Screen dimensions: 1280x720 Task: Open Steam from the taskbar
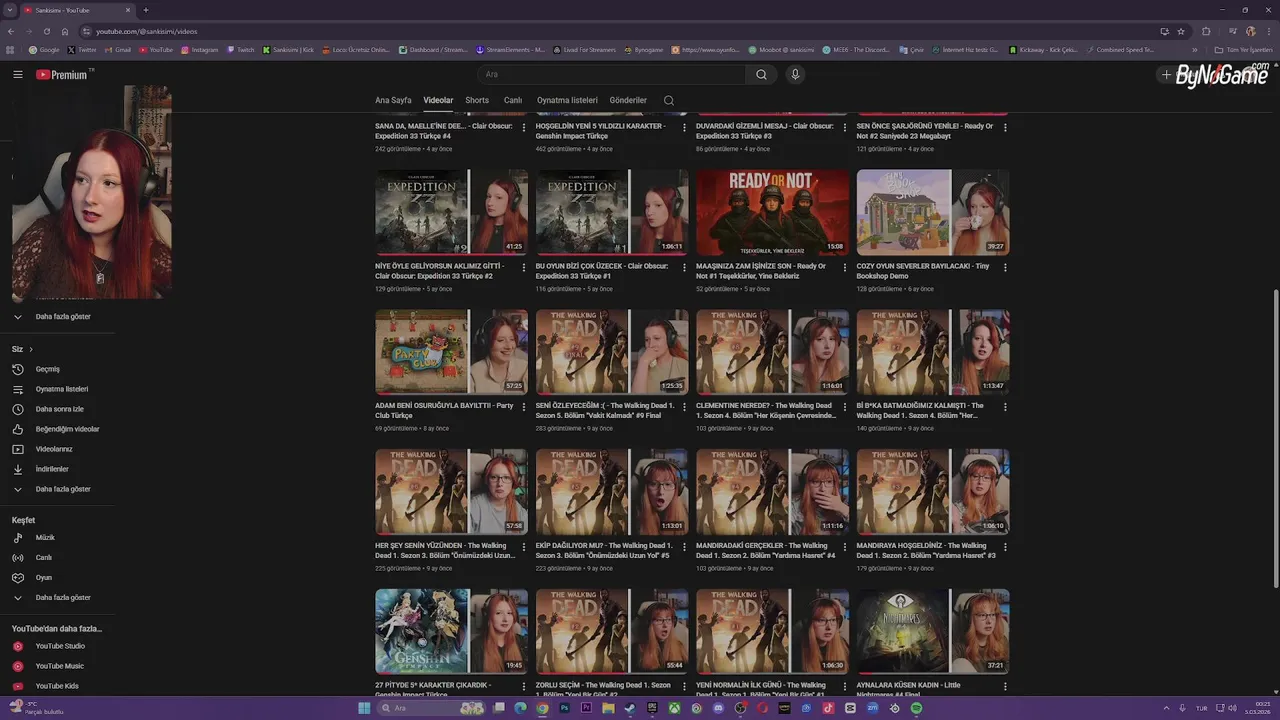[x=630, y=708]
